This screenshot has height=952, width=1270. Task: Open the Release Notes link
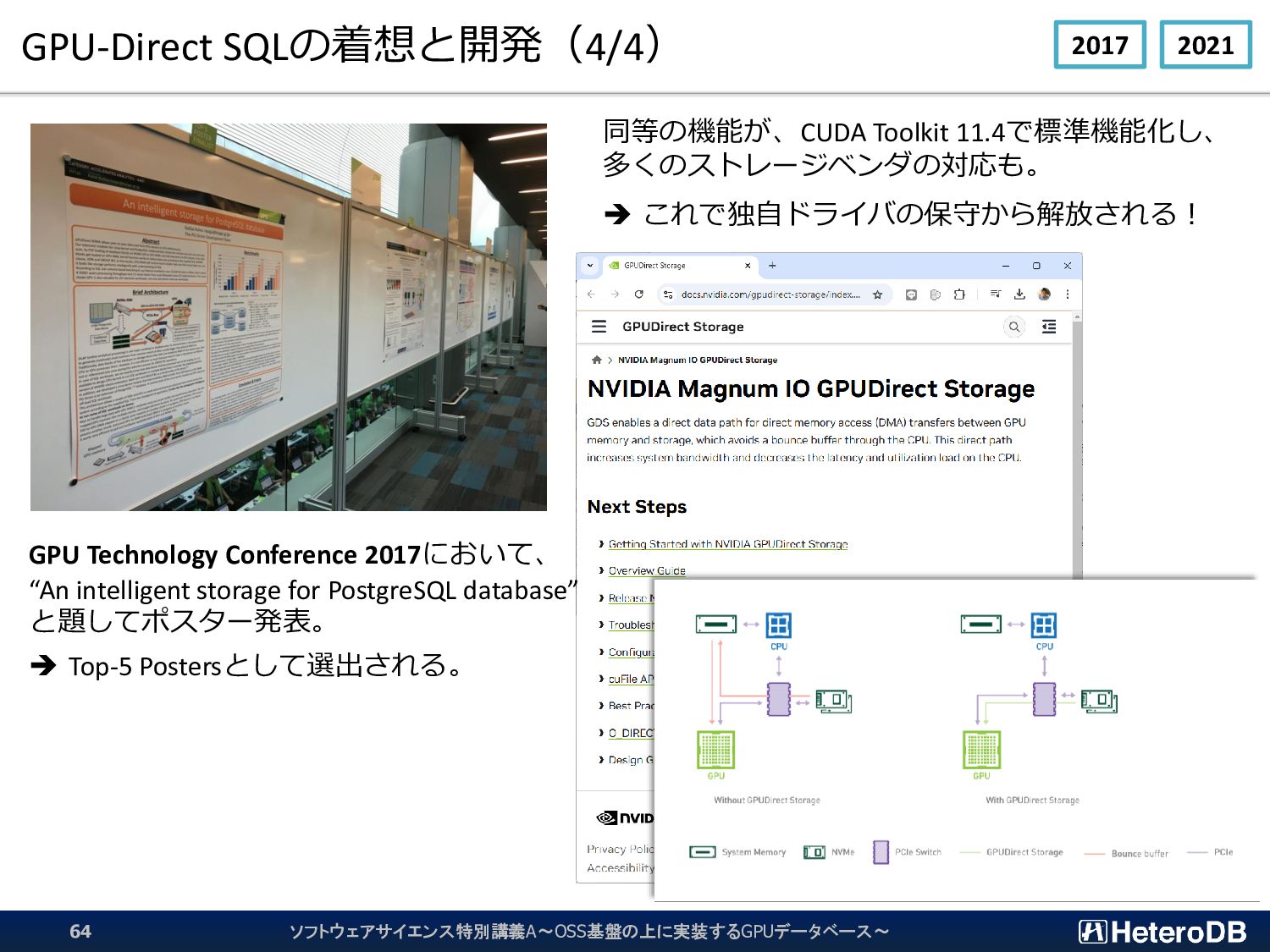pyautogui.click(x=631, y=598)
